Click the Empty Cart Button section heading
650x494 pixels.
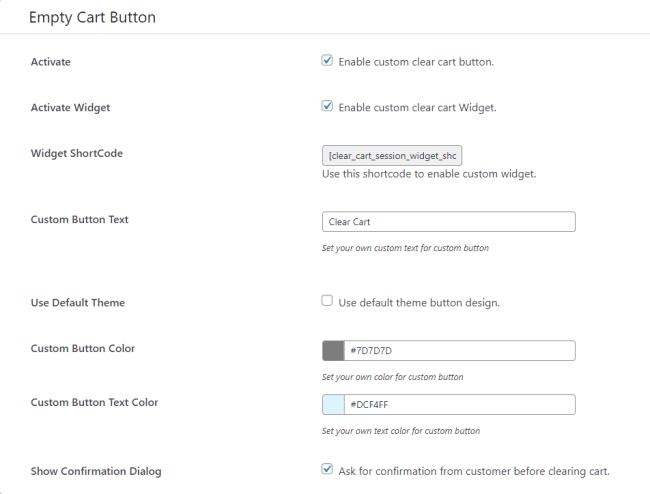[92, 17]
